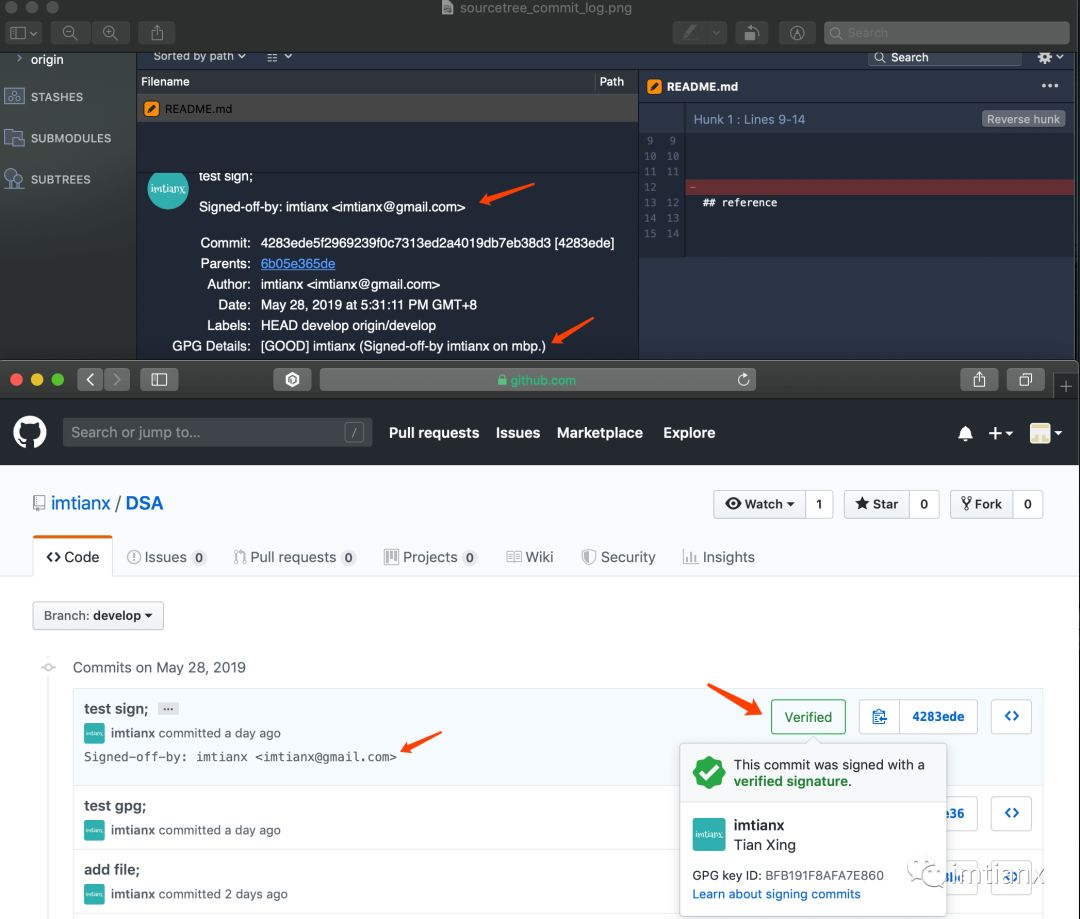Open GitHub notifications bell
This screenshot has width=1080, height=919.
tap(965, 433)
